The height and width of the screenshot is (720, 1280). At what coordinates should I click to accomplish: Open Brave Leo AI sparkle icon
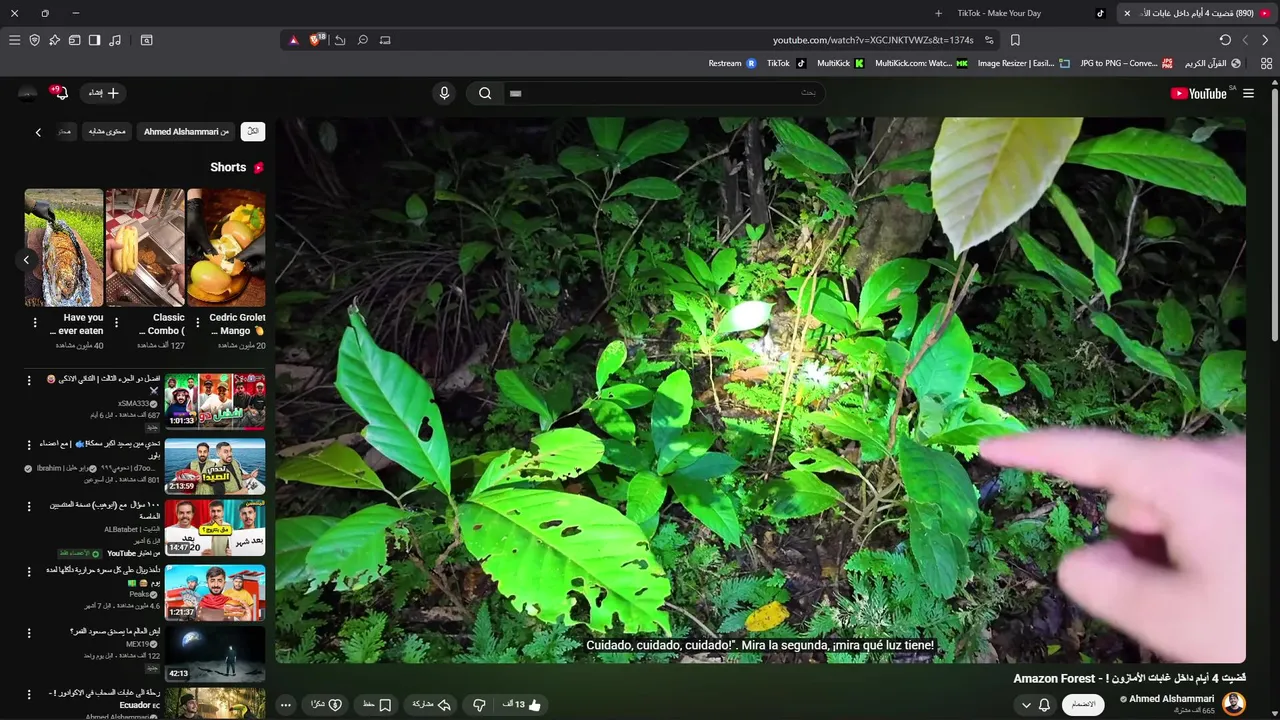click(x=54, y=40)
